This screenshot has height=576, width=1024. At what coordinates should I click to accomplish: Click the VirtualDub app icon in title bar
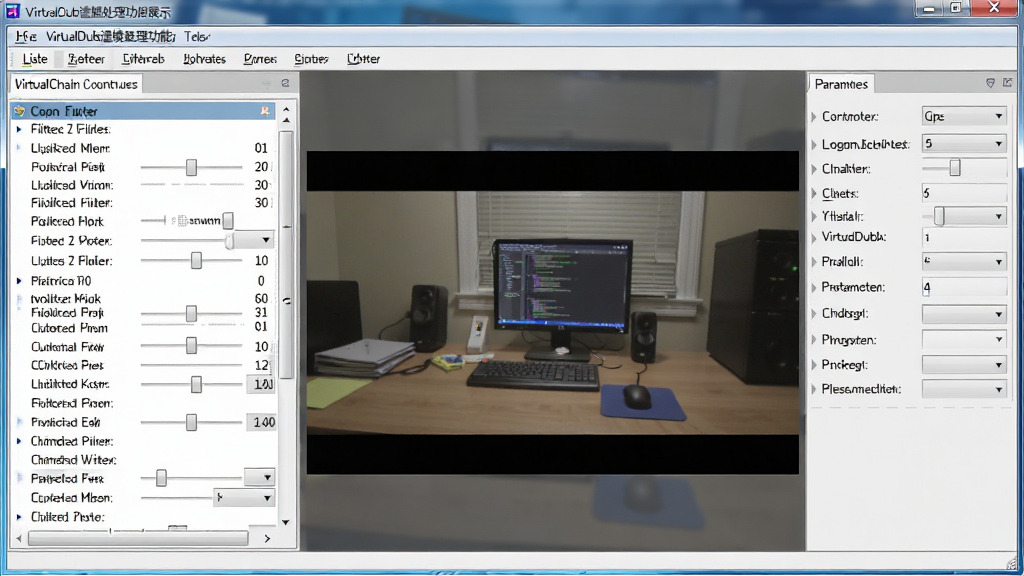pyautogui.click(x=12, y=10)
